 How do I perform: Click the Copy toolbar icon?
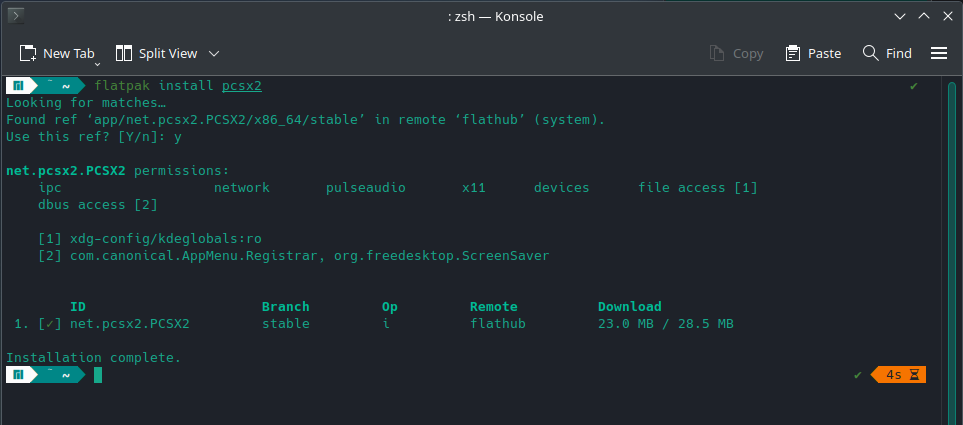tap(717, 53)
